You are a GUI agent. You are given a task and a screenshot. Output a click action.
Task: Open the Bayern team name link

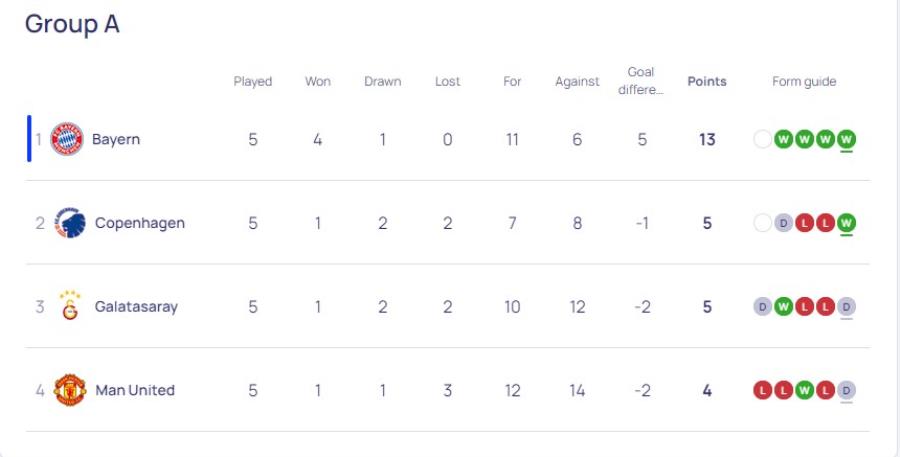(x=116, y=140)
